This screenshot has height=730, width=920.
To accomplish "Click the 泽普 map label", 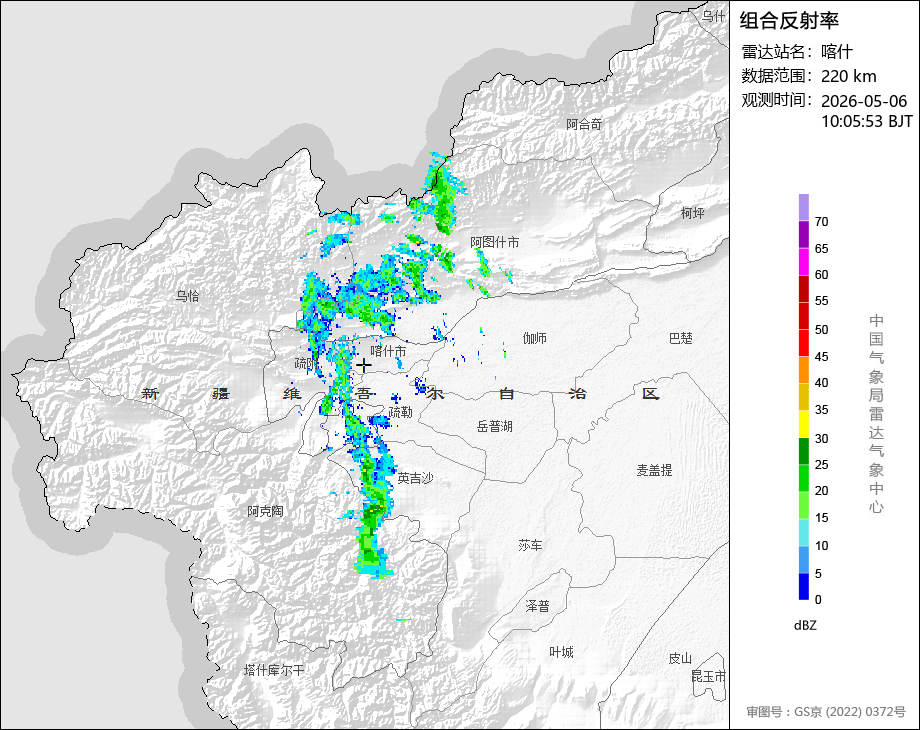I will click(x=537, y=606).
